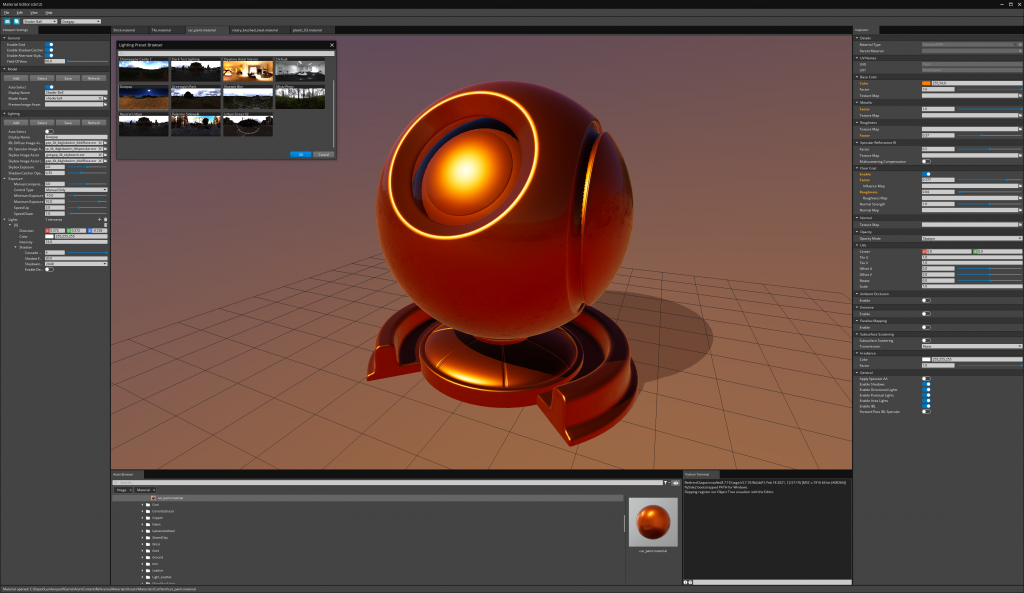Open the Edit menu
This screenshot has width=1024, height=593.
click(x=18, y=12)
